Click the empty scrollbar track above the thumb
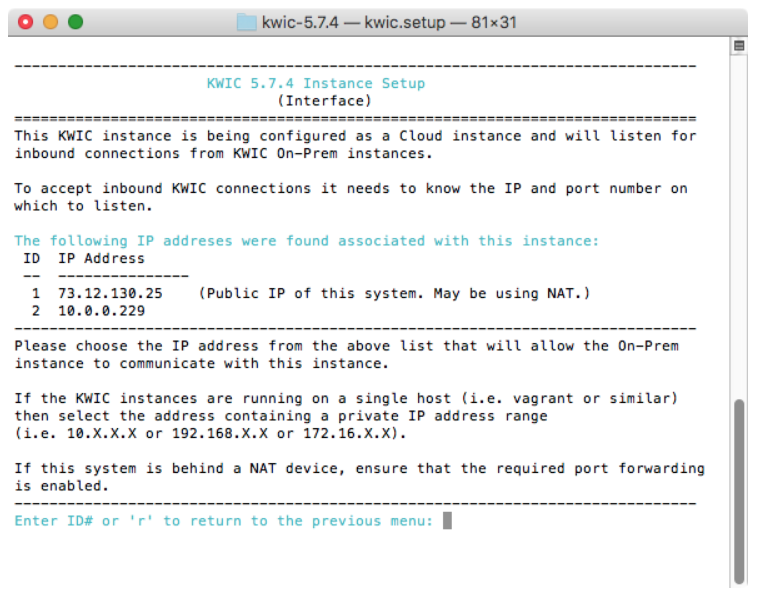 click(x=739, y=225)
